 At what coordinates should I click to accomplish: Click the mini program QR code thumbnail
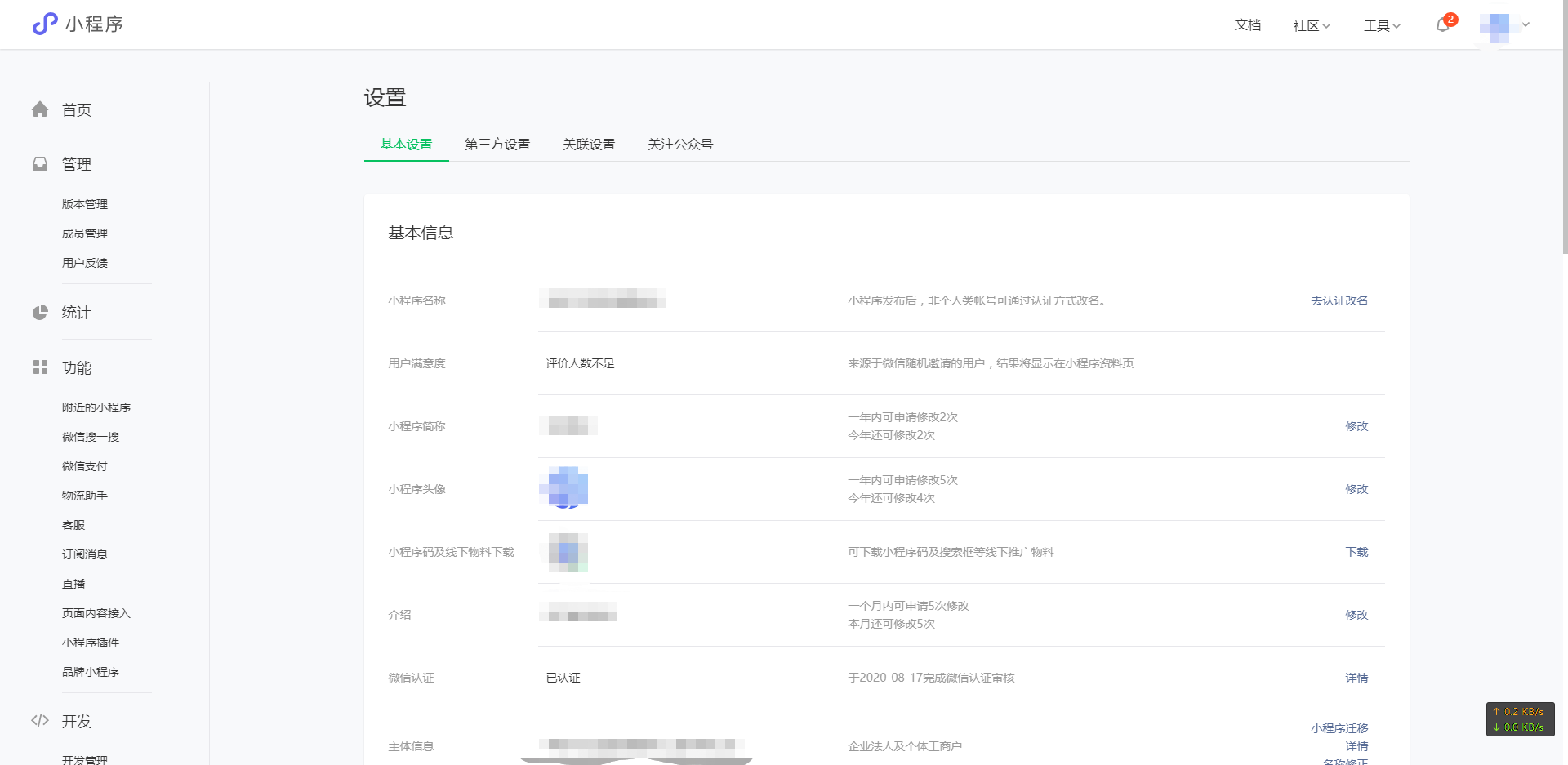[564, 552]
